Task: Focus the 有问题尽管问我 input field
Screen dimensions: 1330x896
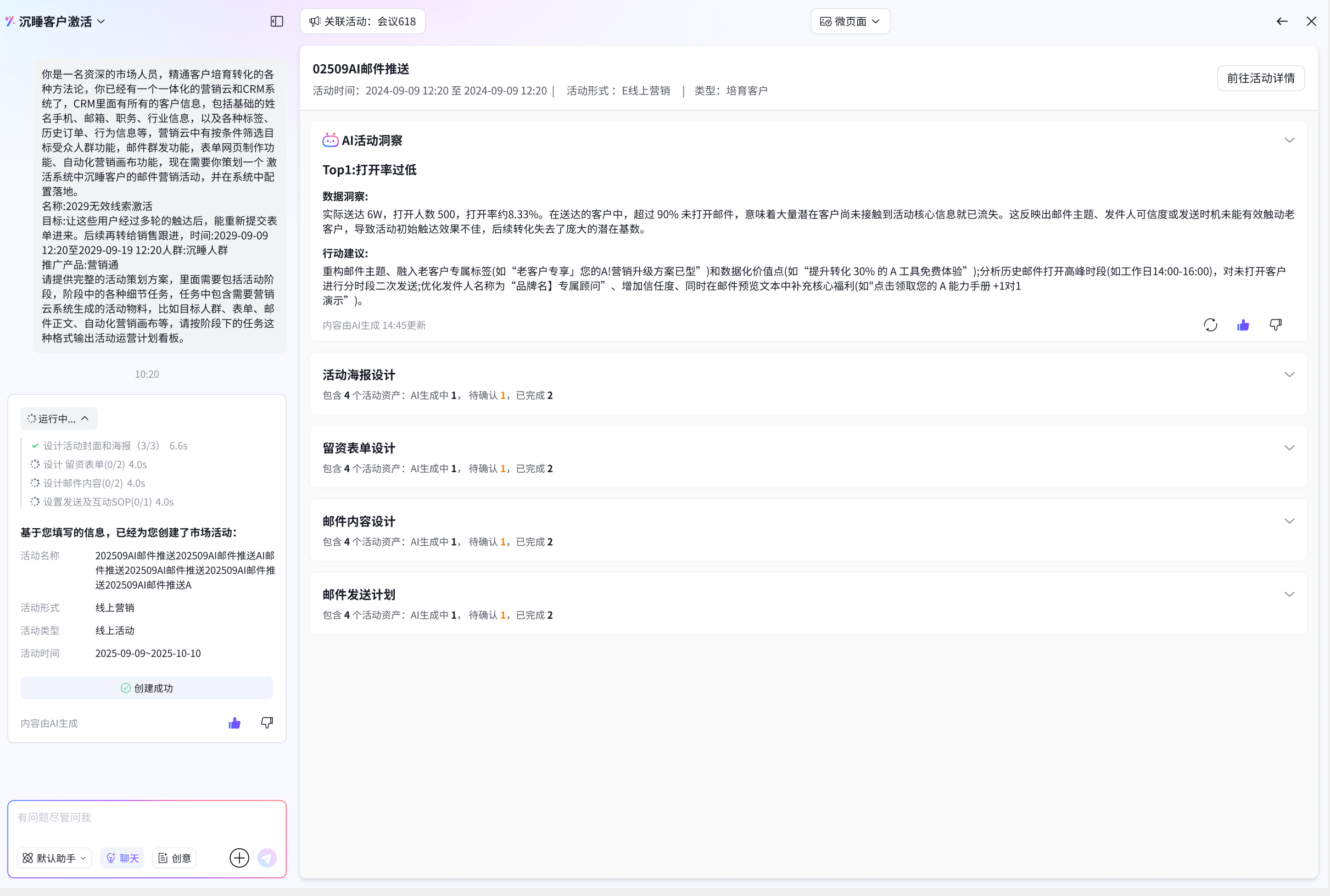Action: tap(146, 817)
